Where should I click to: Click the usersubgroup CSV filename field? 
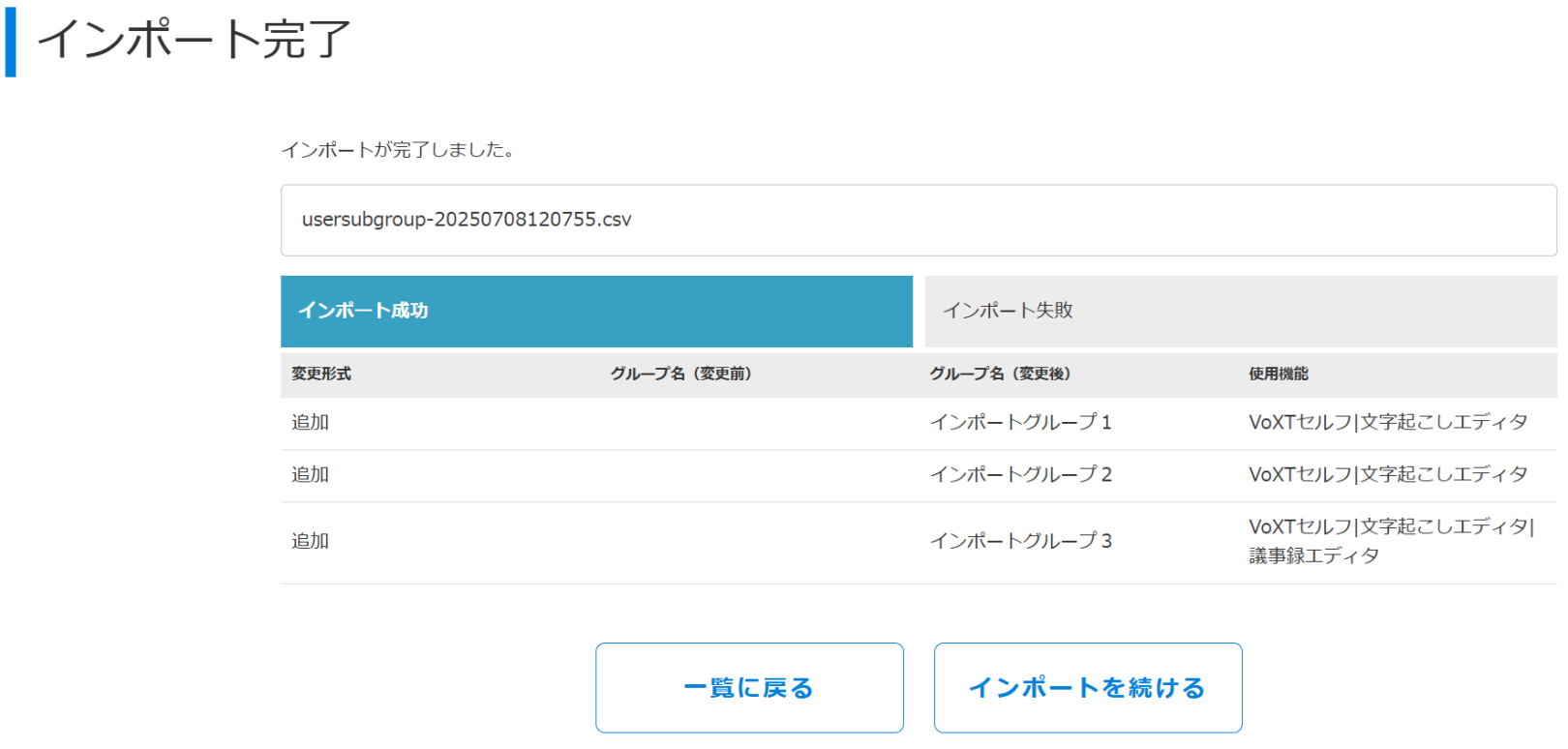click(918, 221)
